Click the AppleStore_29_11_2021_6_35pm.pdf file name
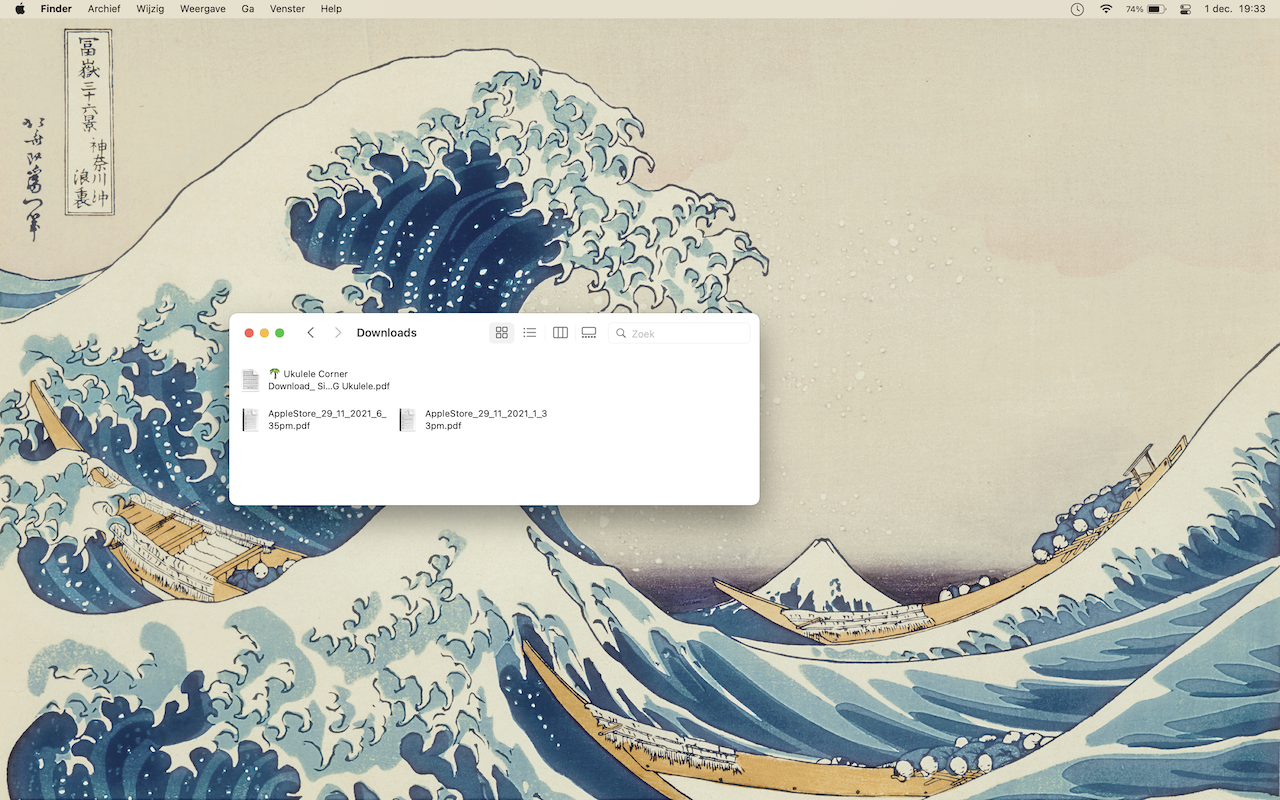 [x=327, y=419]
